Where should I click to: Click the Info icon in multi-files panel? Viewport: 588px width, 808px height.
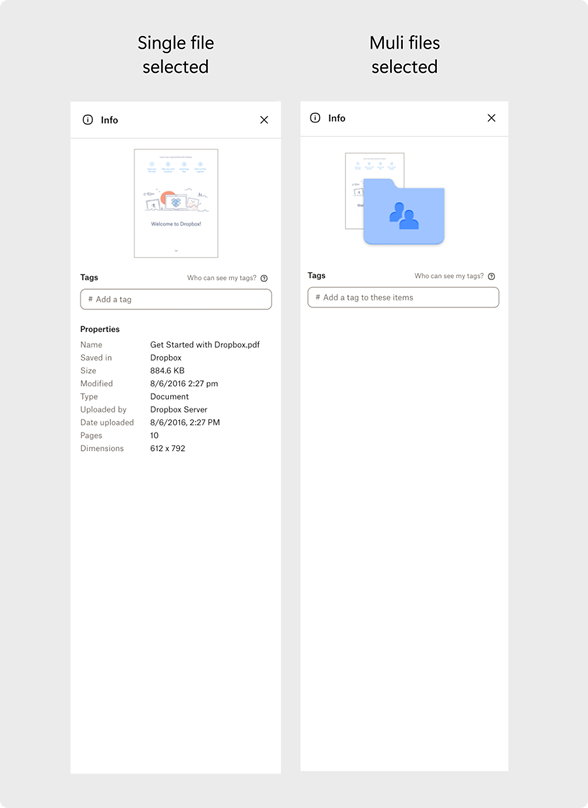pos(315,118)
